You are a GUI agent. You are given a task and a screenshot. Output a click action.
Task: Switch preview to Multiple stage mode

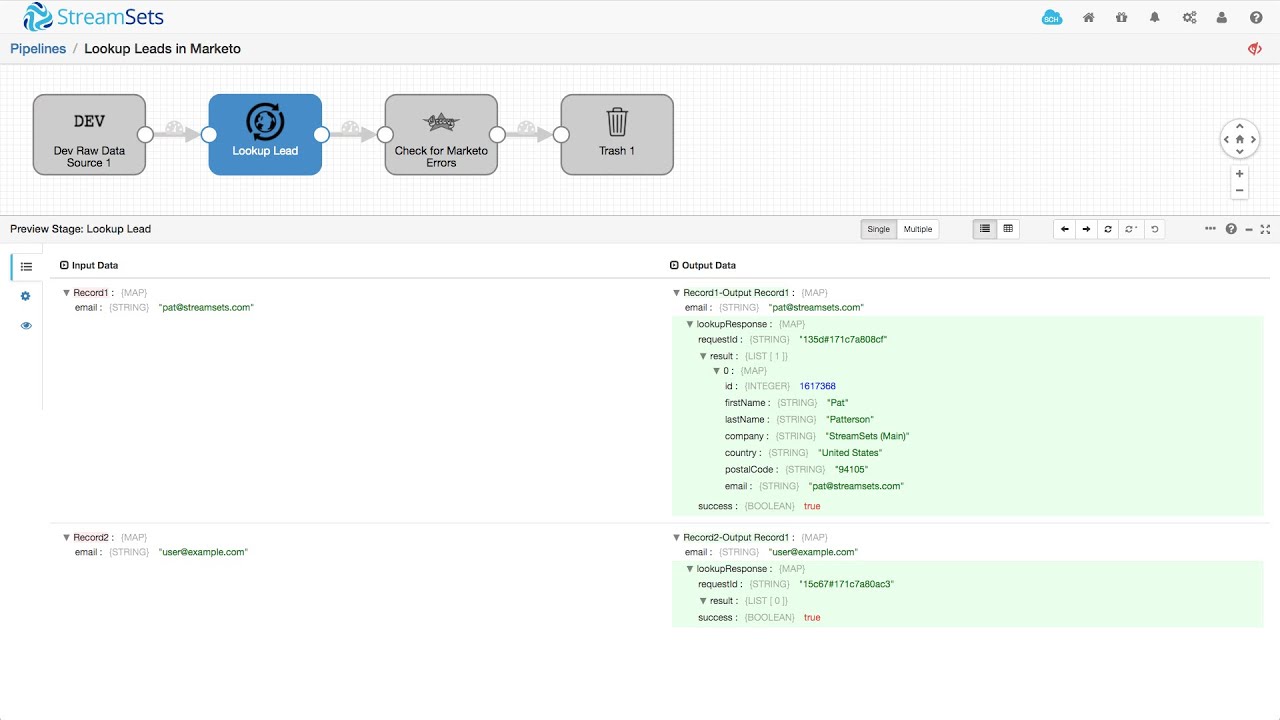pos(917,229)
